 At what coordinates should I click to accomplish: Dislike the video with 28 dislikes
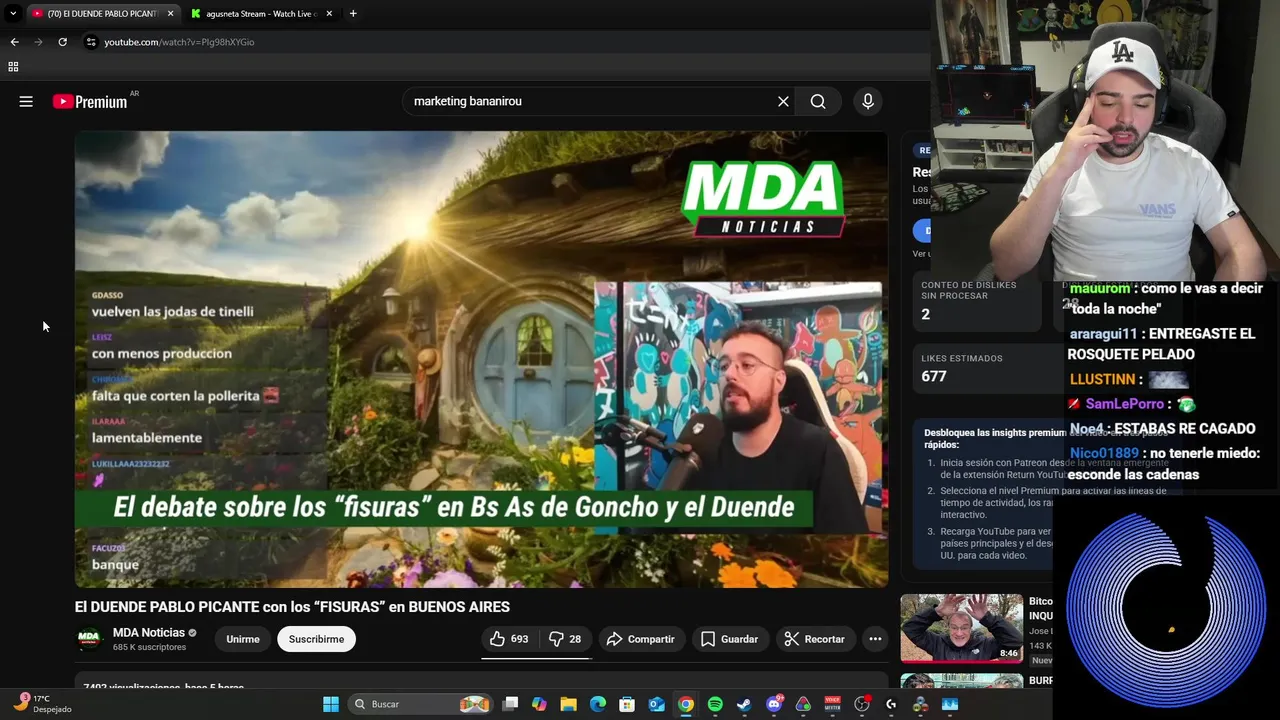click(x=565, y=639)
